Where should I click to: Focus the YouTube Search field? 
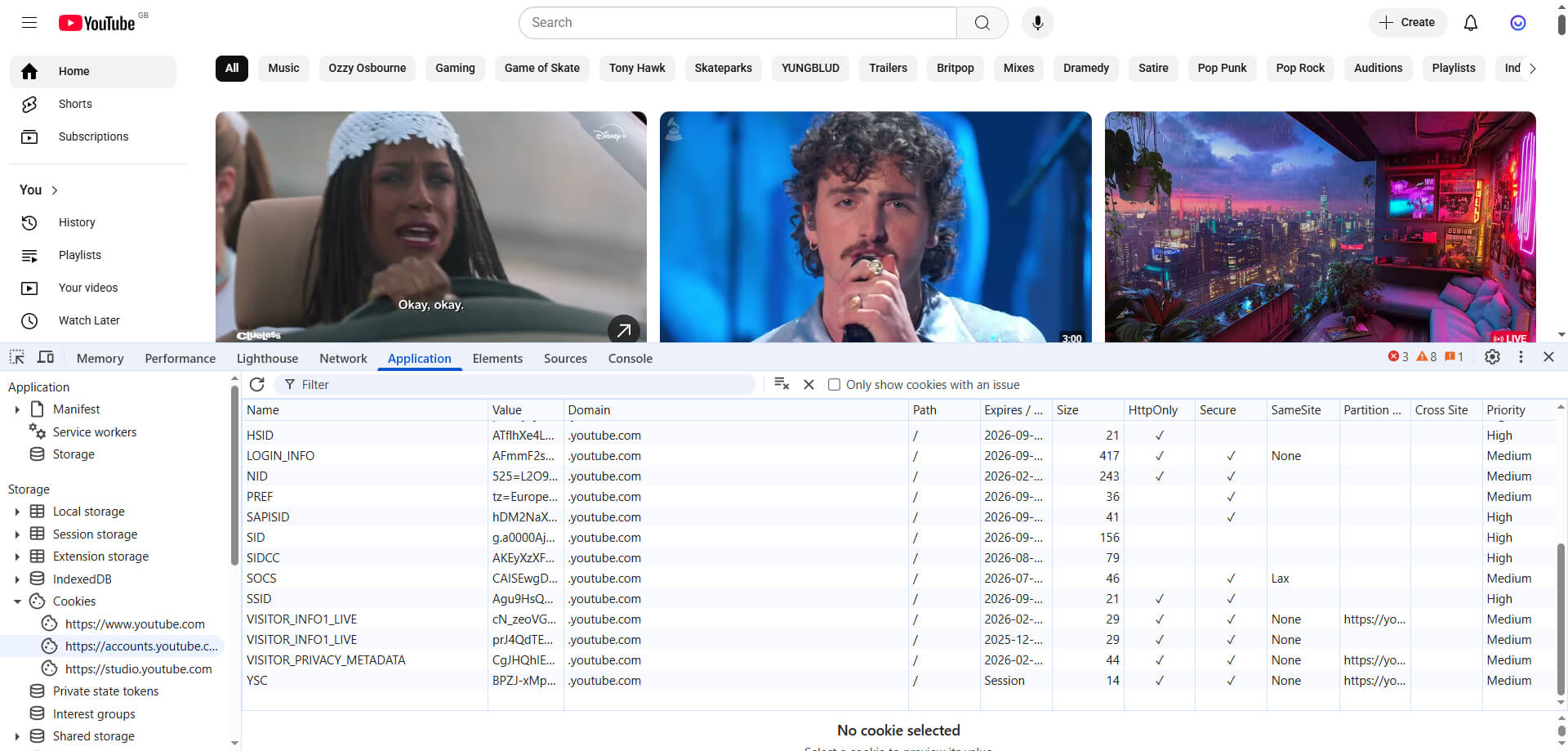737,23
